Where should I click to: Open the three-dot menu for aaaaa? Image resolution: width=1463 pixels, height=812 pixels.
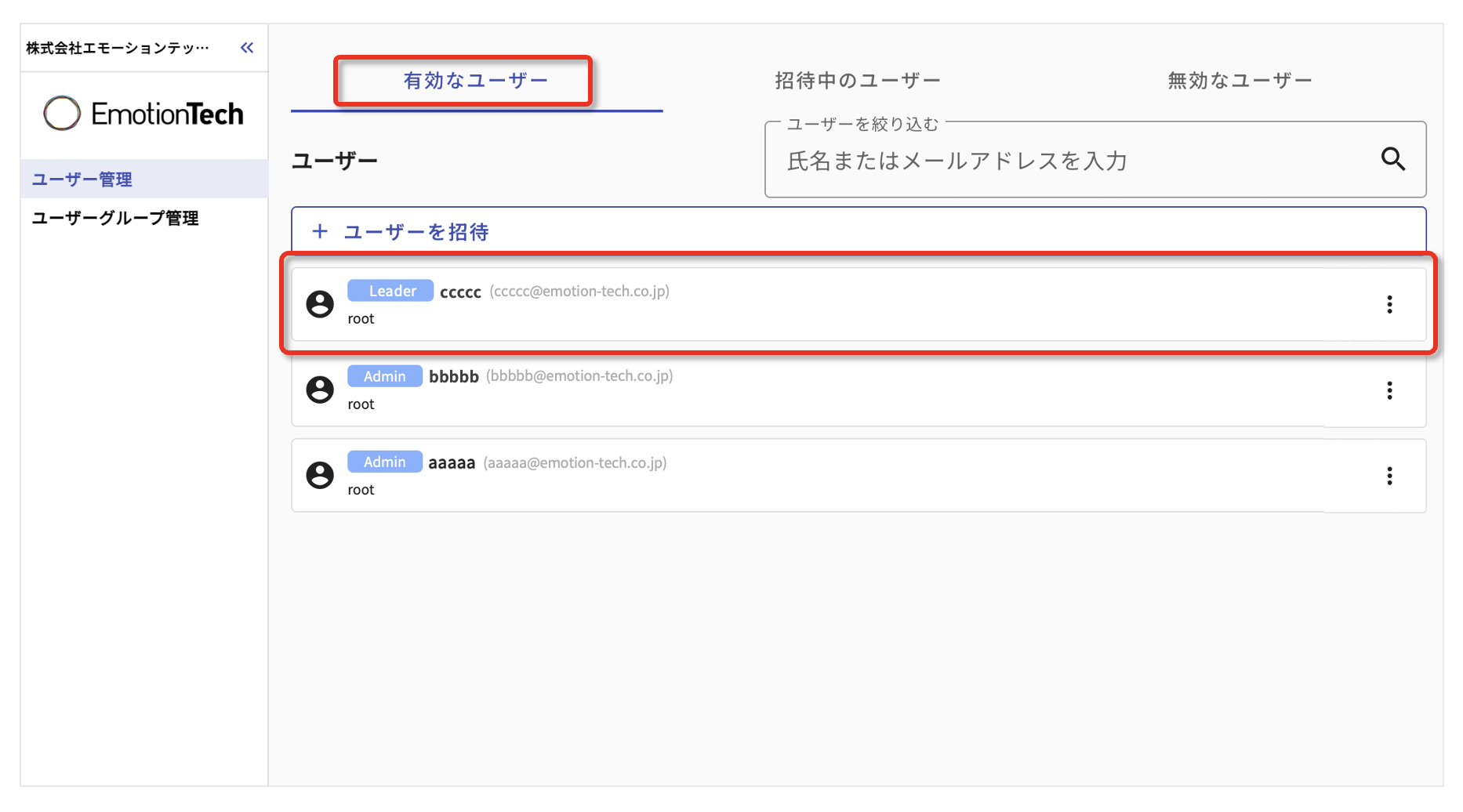click(x=1389, y=476)
